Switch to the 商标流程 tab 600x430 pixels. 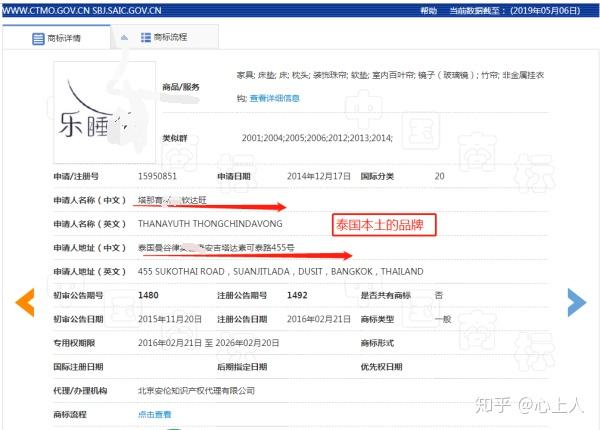click(x=165, y=37)
